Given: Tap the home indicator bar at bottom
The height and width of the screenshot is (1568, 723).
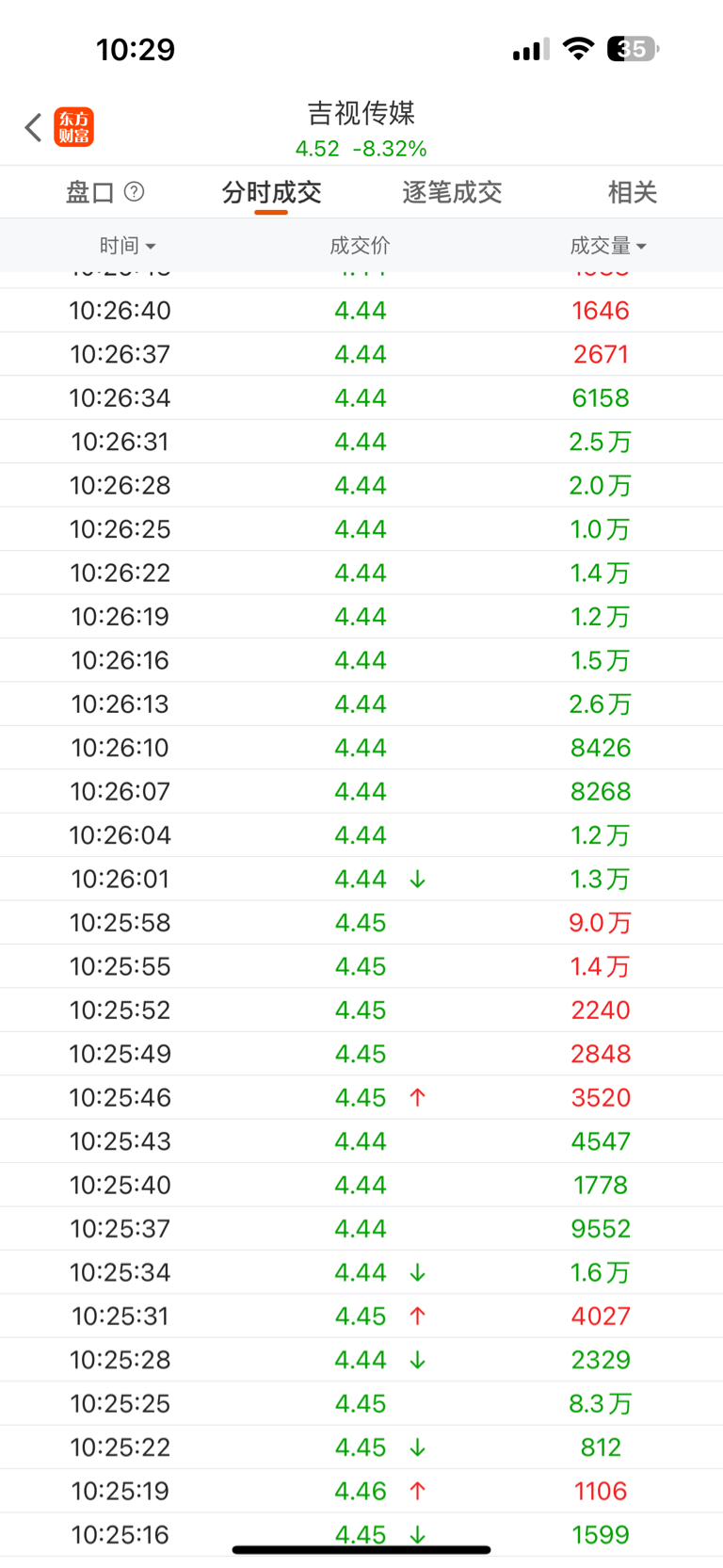Looking at the screenshot, I should 361,1549.
